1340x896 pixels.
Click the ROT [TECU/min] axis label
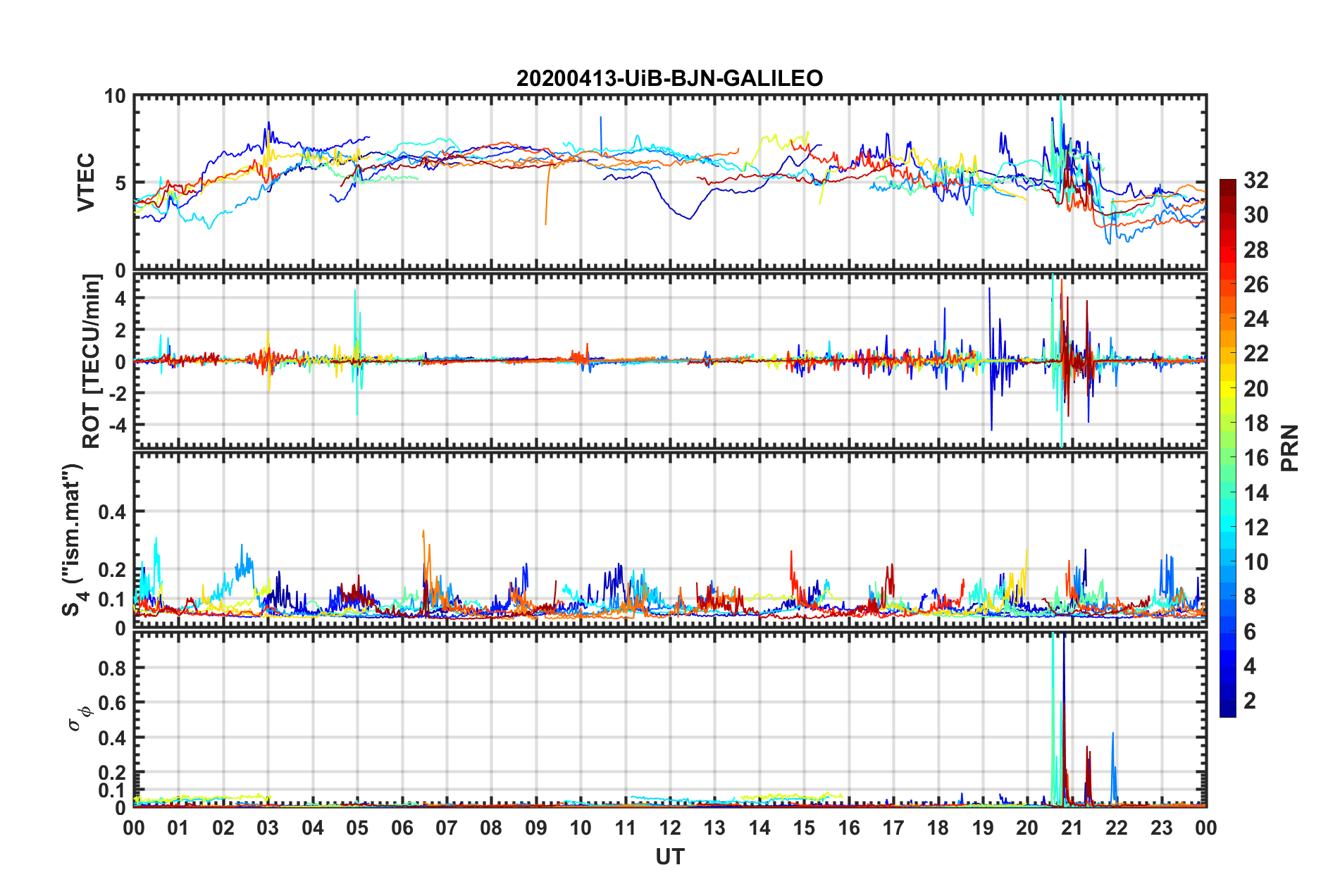click(92, 361)
